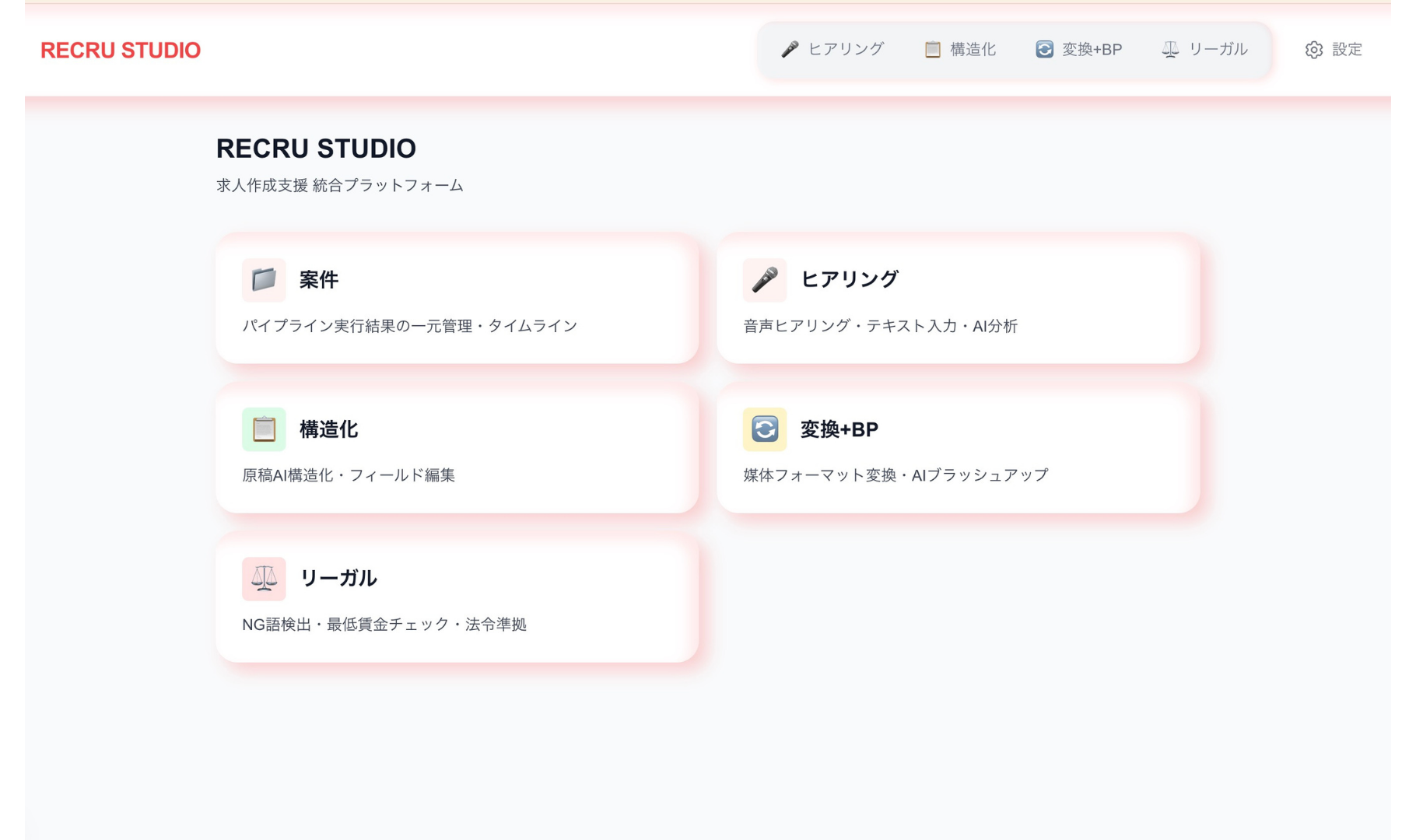Click the clipboard icon on the 構造化 card
The width and height of the screenshot is (1416, 840).
(x=264, y=429)
